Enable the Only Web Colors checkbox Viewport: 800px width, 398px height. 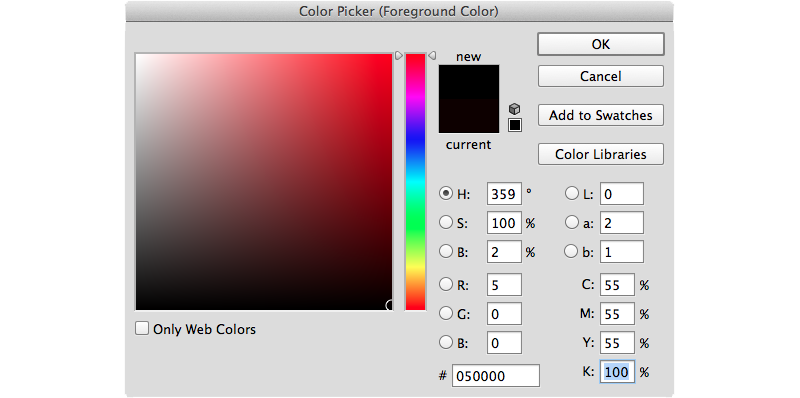tap(141, 328)
